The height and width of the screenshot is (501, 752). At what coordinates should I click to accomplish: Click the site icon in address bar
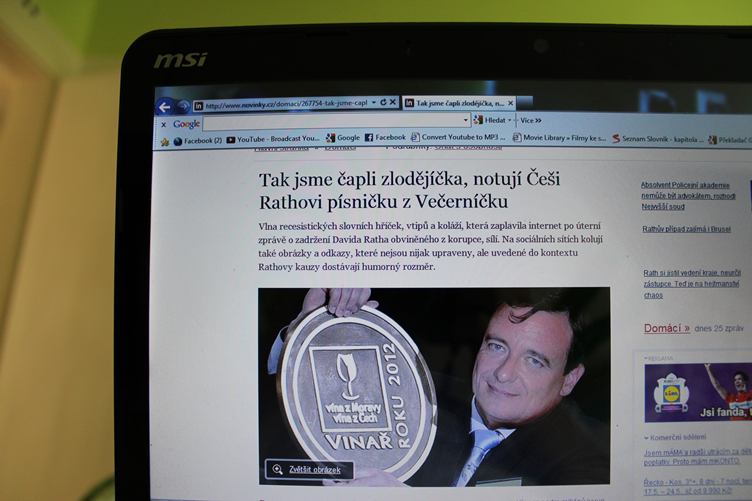pos(198,105)
